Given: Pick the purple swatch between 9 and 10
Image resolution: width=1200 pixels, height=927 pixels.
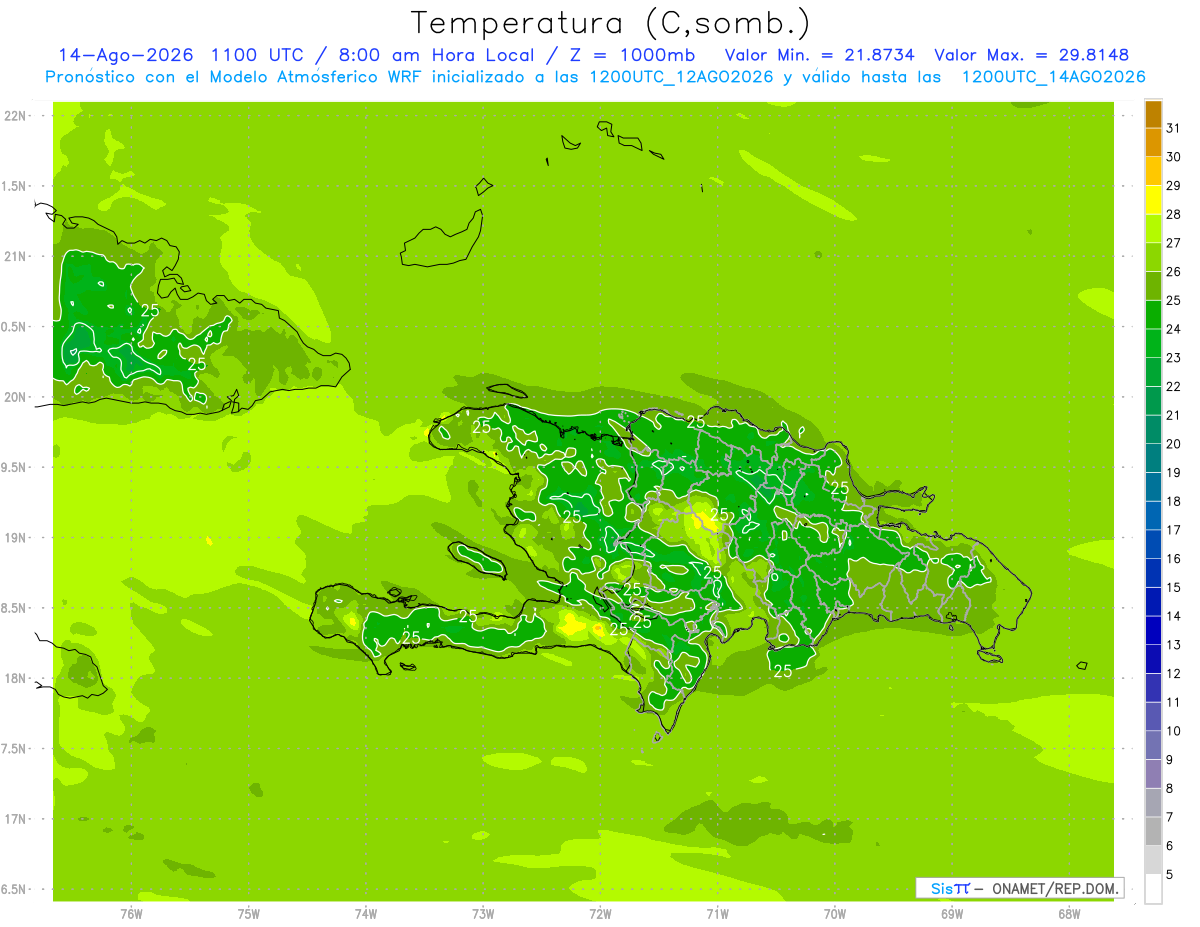Looking at the screenshot, I should tap(1153, 745).
